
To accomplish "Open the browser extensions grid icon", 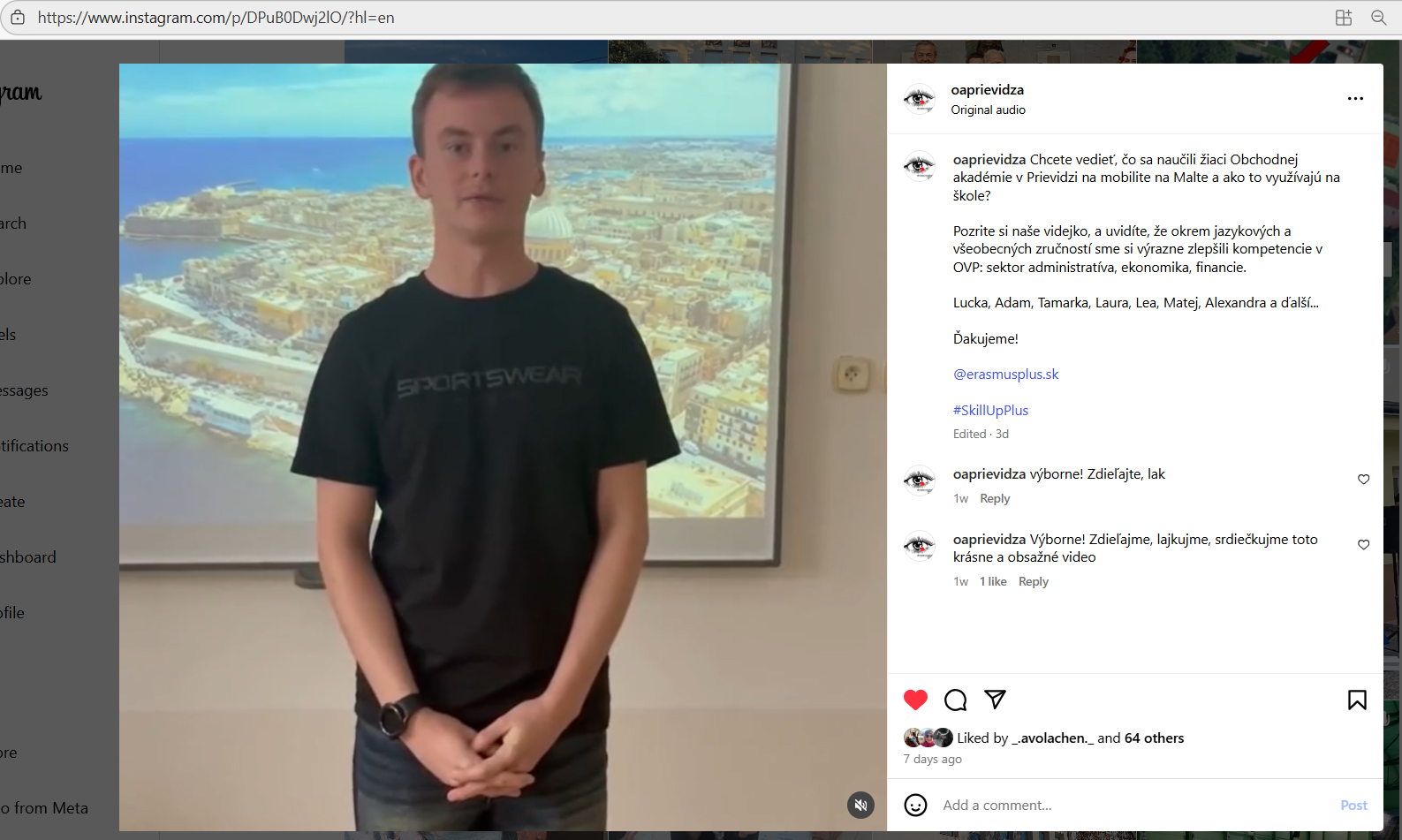I will coord(1344,18).
